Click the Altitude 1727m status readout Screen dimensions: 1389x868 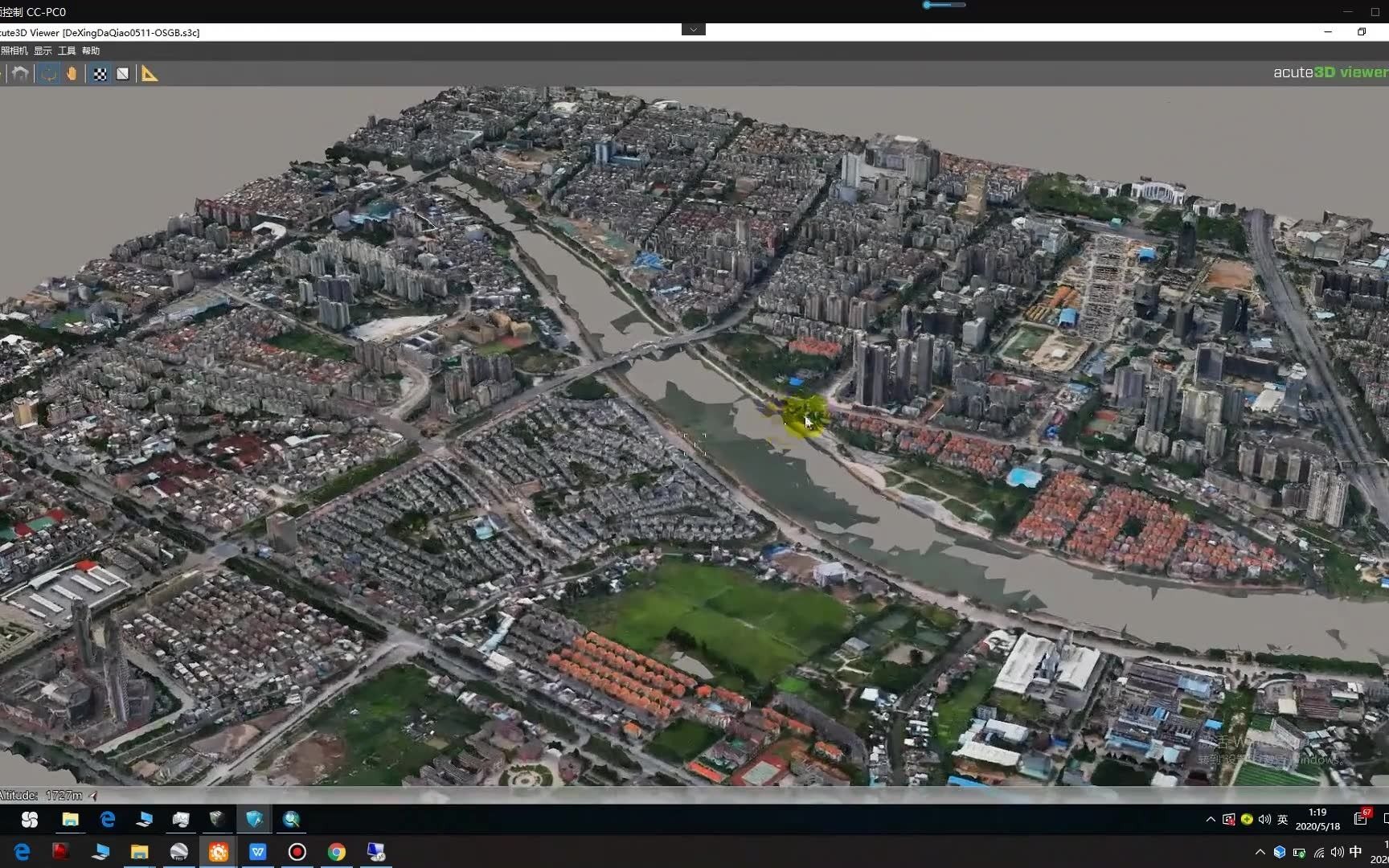point(41,796)
